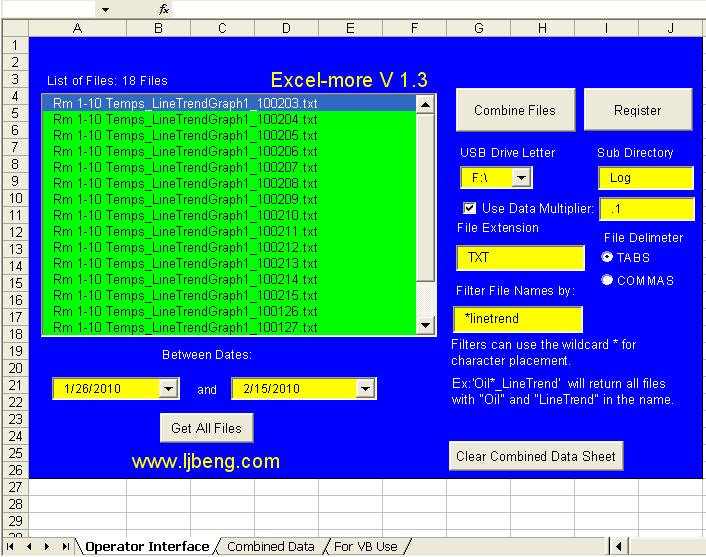Click the Register button
The image size is (706, 557).
click(x=638, y=110)
